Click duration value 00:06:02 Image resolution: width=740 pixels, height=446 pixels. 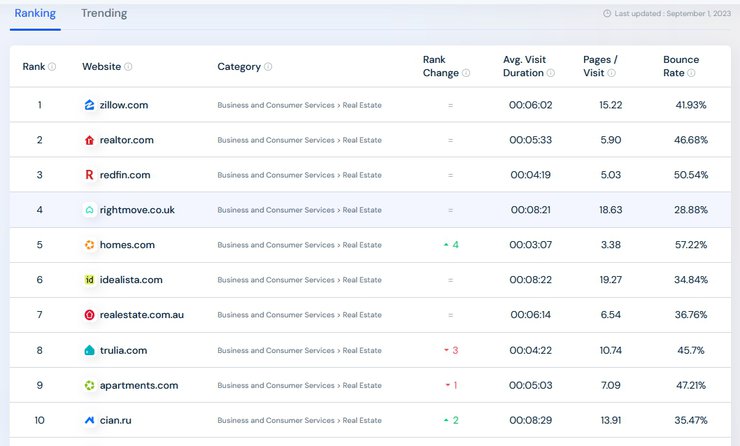tap(530, 105)
